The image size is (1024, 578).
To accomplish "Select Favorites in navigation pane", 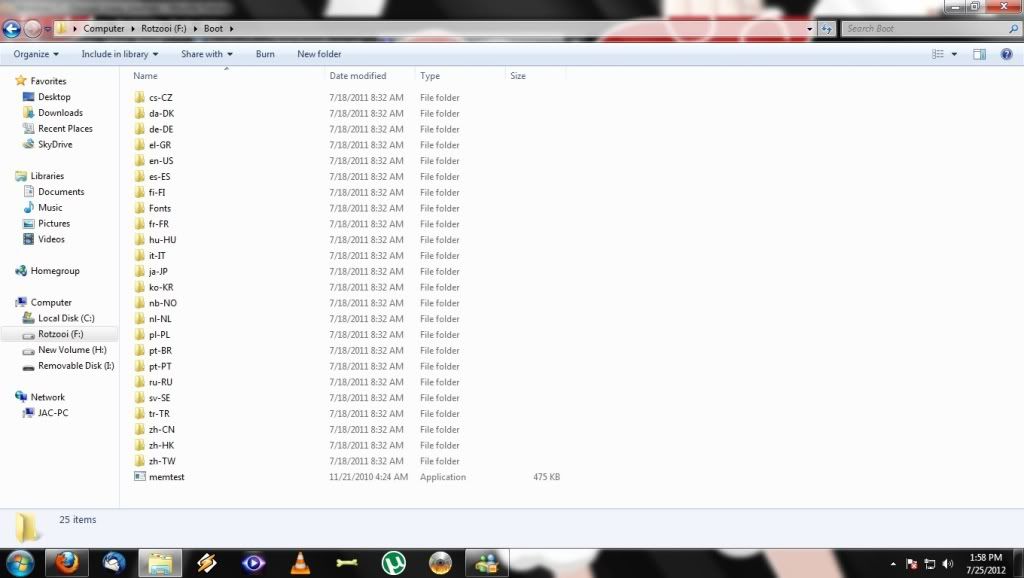I will click(x=48, y=81).
